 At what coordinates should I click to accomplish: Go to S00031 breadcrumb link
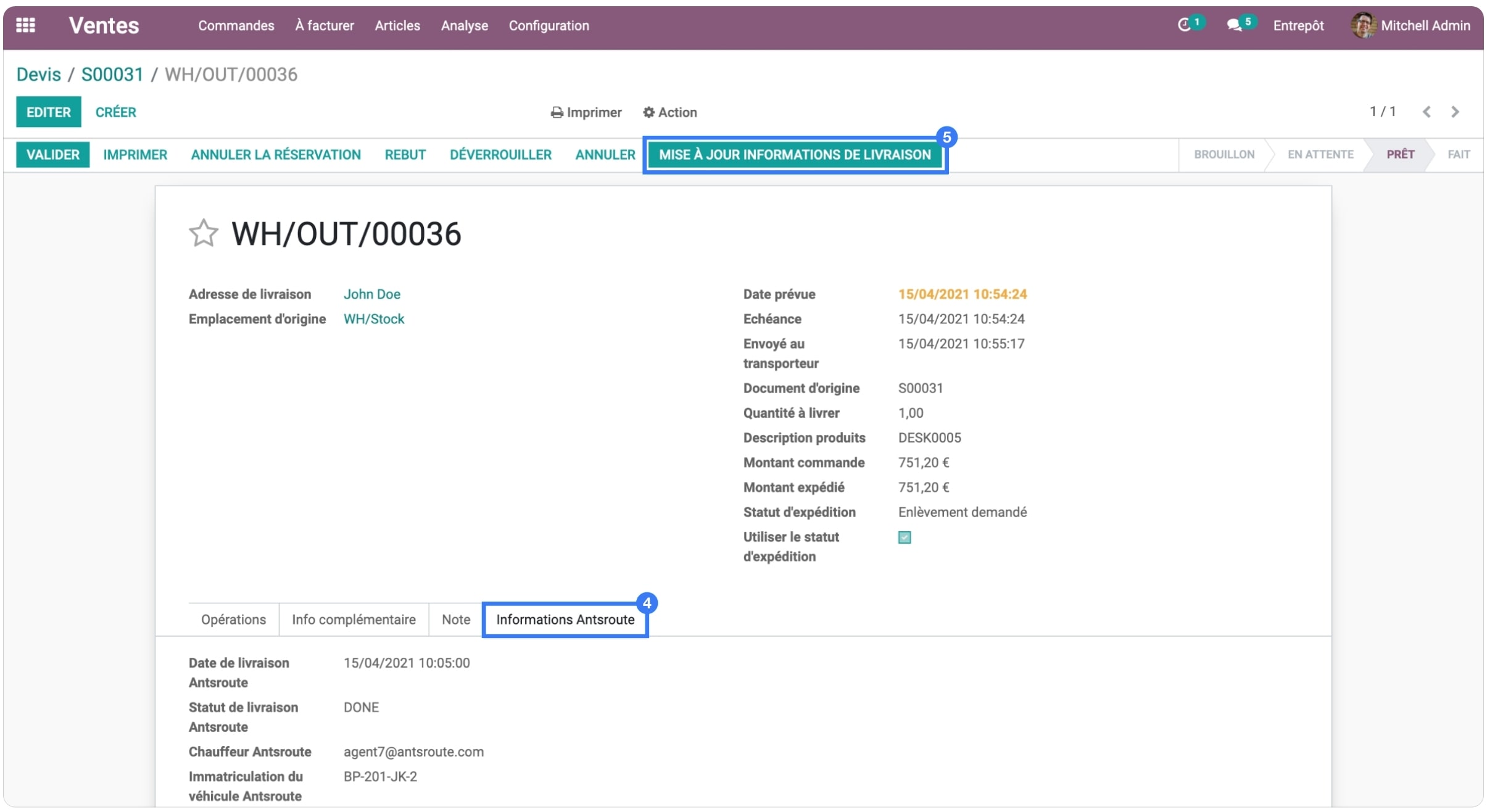pyautogui.click(x=112, y=74)
